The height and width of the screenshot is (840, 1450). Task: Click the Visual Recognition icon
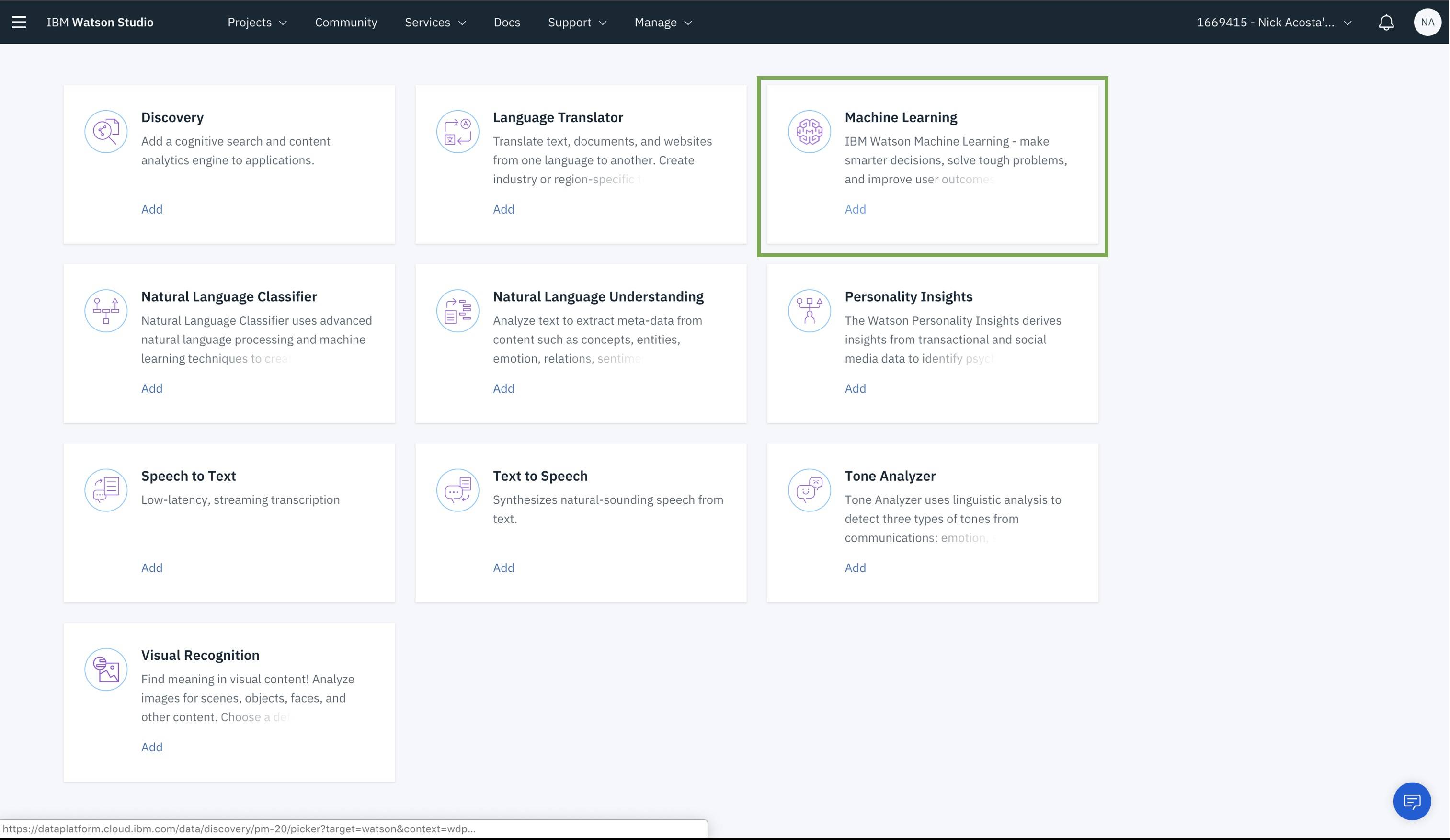click(106, 669)
